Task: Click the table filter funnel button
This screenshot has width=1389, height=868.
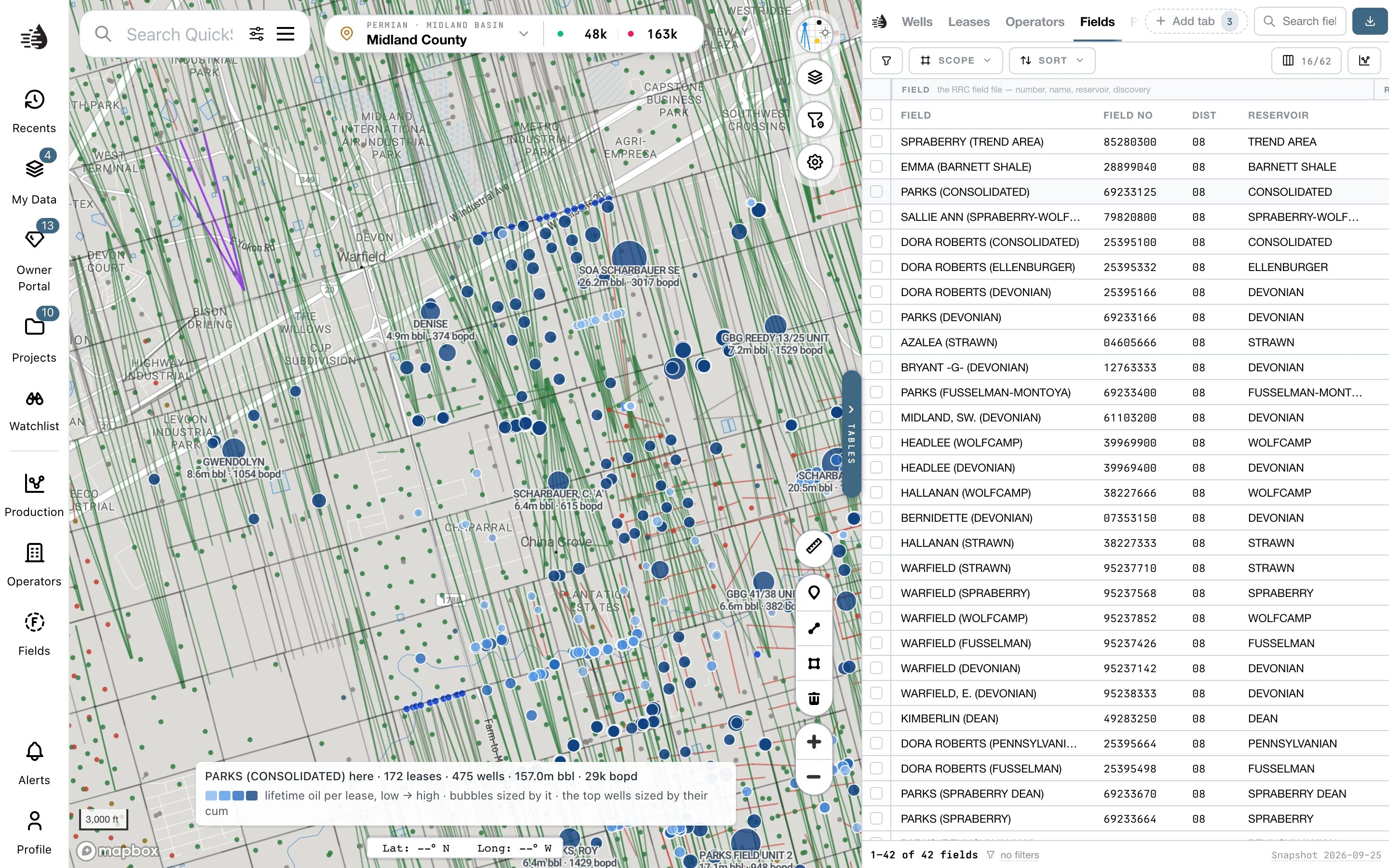Action: 886,60
